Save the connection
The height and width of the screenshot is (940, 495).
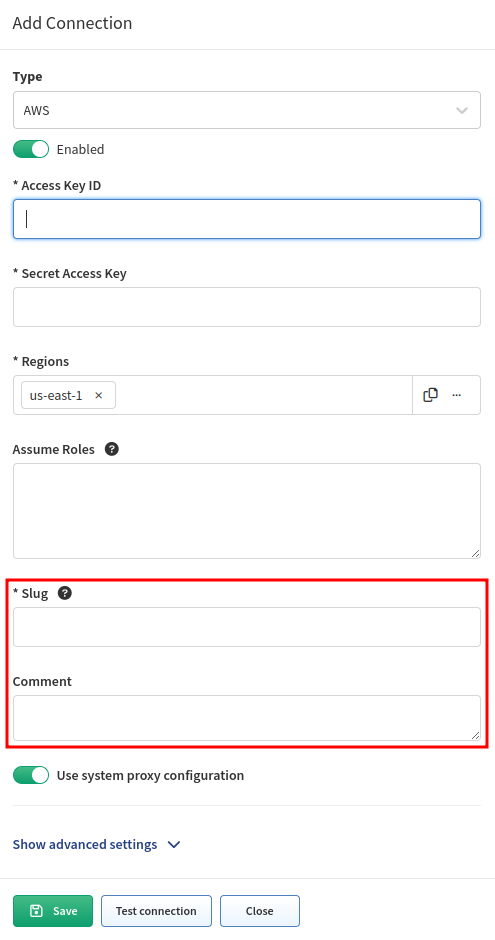point(53,911)
